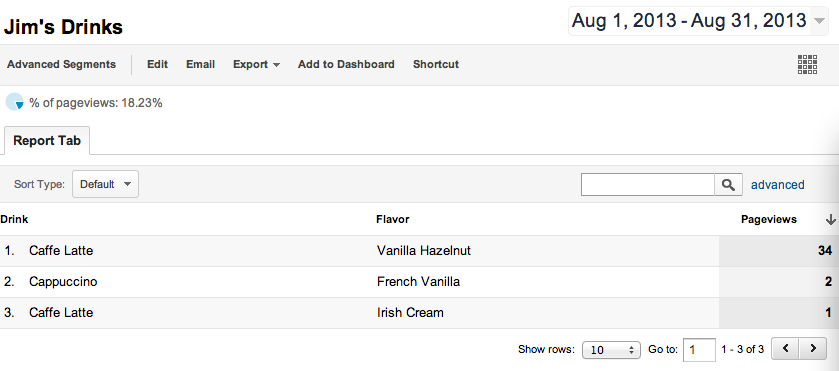Click the table search input field
Screen dimensions: 839x371
pyautogui.click(x=648, y=185)
